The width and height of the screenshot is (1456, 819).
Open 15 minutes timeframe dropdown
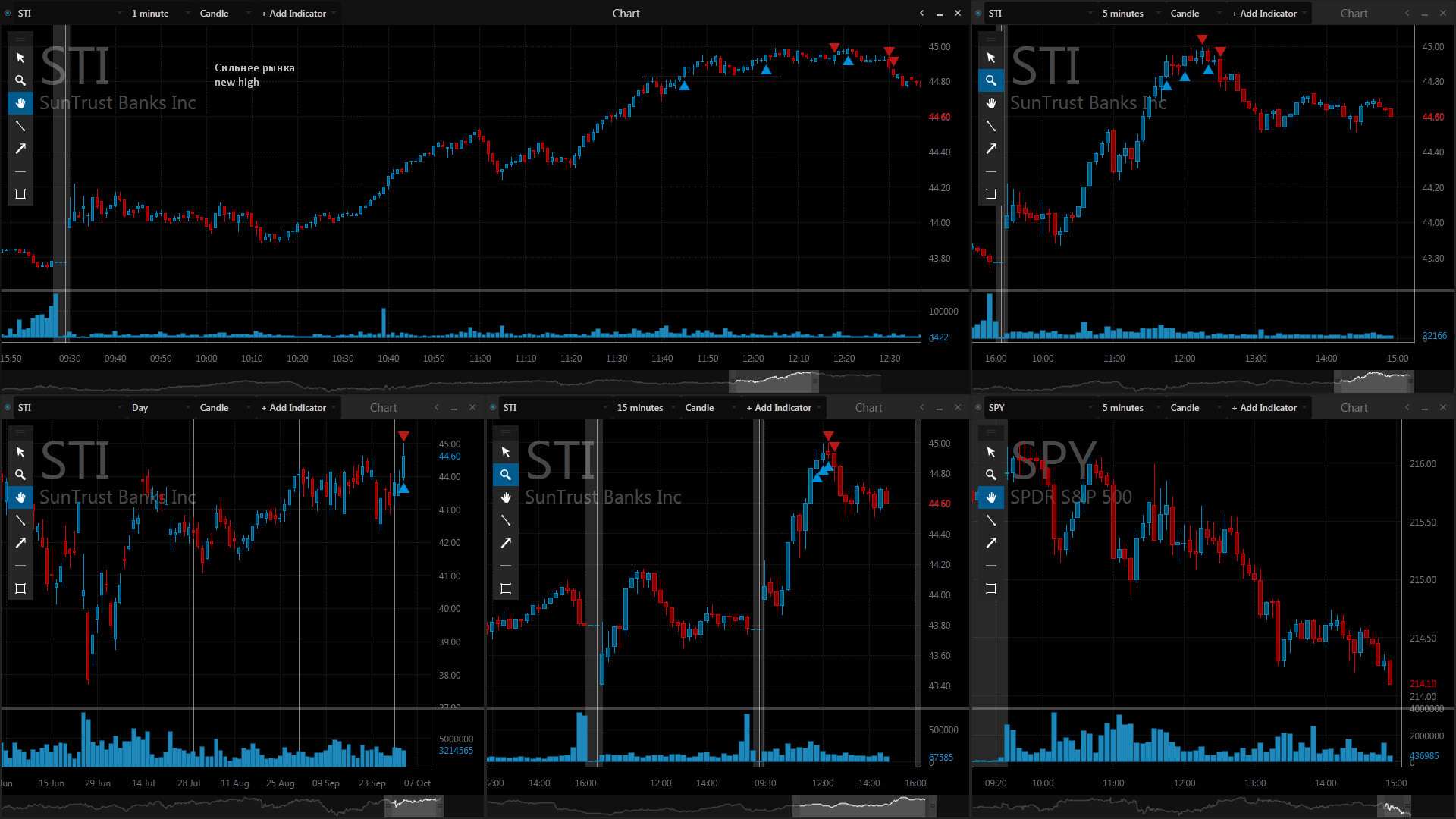point(646,407)
